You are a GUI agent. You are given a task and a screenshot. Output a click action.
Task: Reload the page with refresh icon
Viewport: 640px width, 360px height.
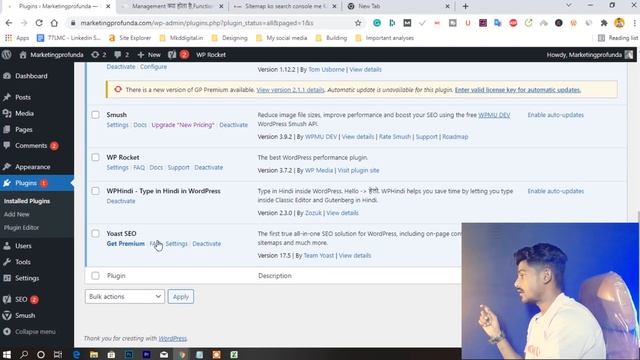pos(39,23)
